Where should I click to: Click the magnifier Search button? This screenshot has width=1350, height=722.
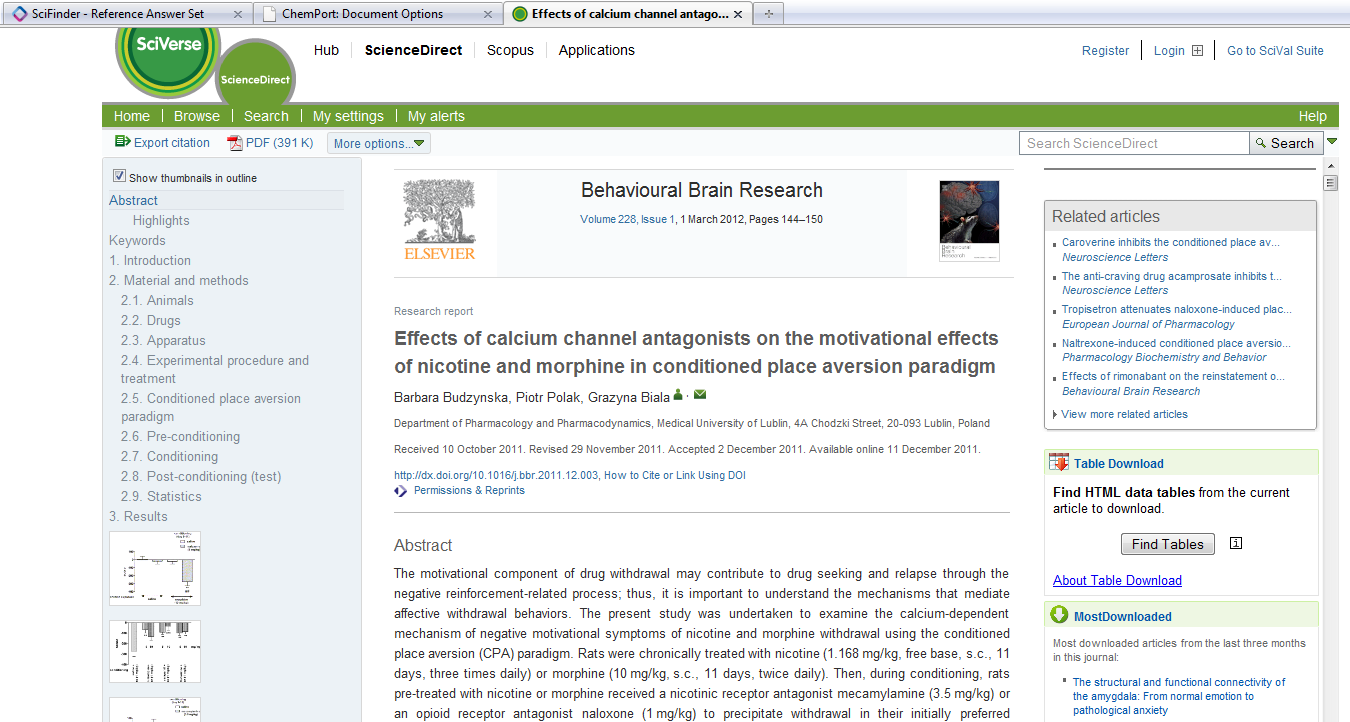[1286, 143]
